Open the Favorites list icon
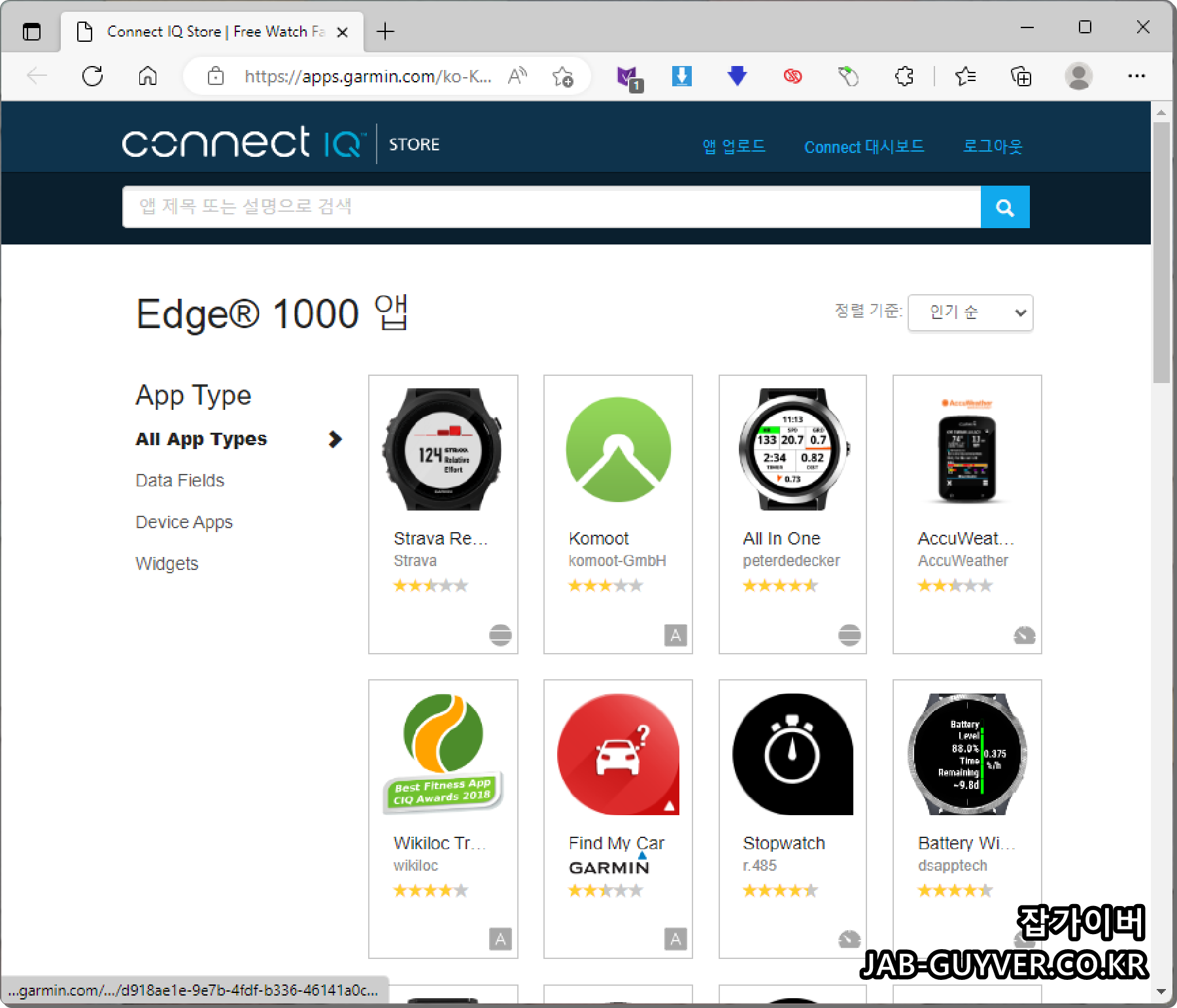Image resolution: width=1177 pixels, height=1008 pixels. click(x=966, y=76)
